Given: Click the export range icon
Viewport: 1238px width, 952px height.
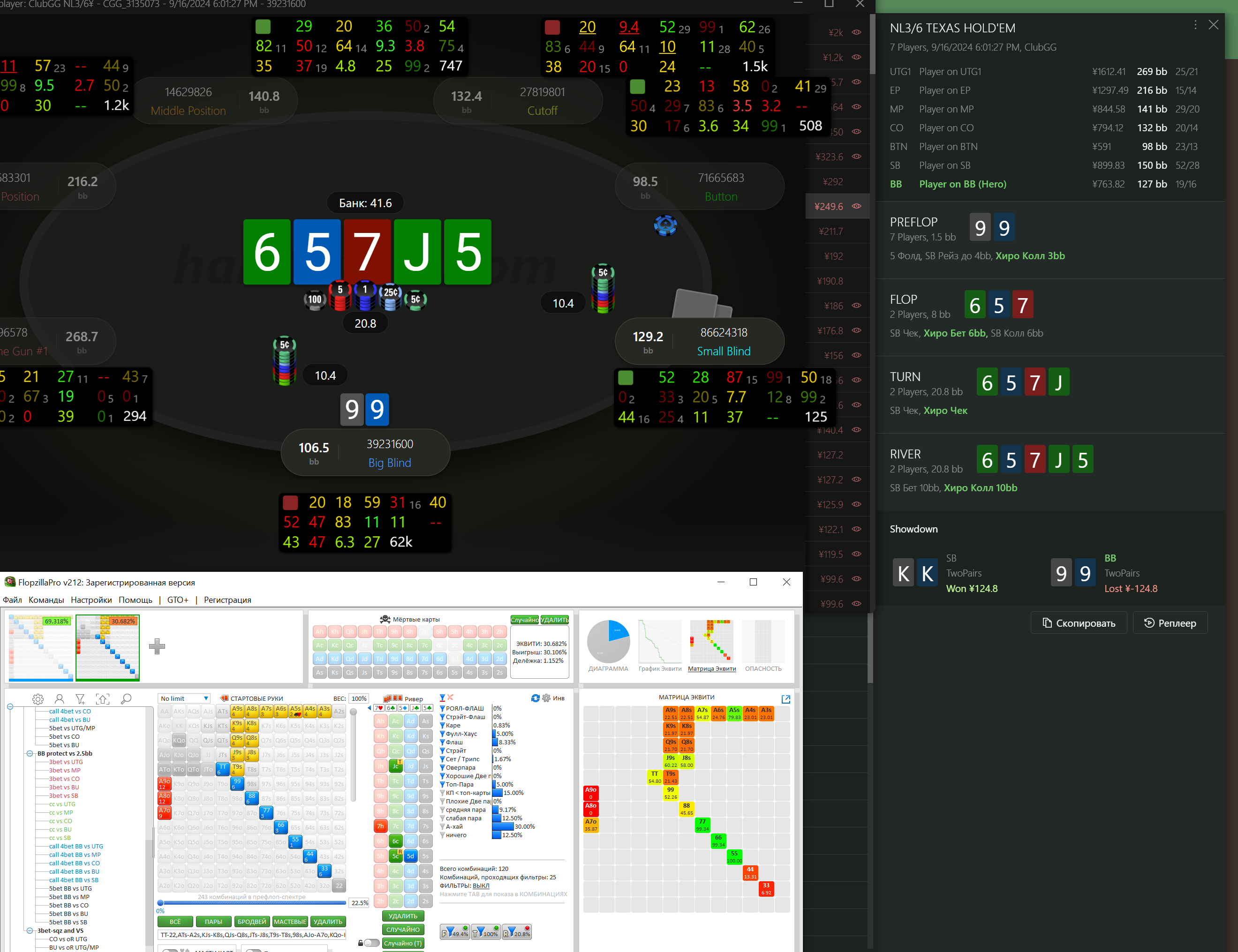Looking at the screenshot, I should [x=103, y=699].
